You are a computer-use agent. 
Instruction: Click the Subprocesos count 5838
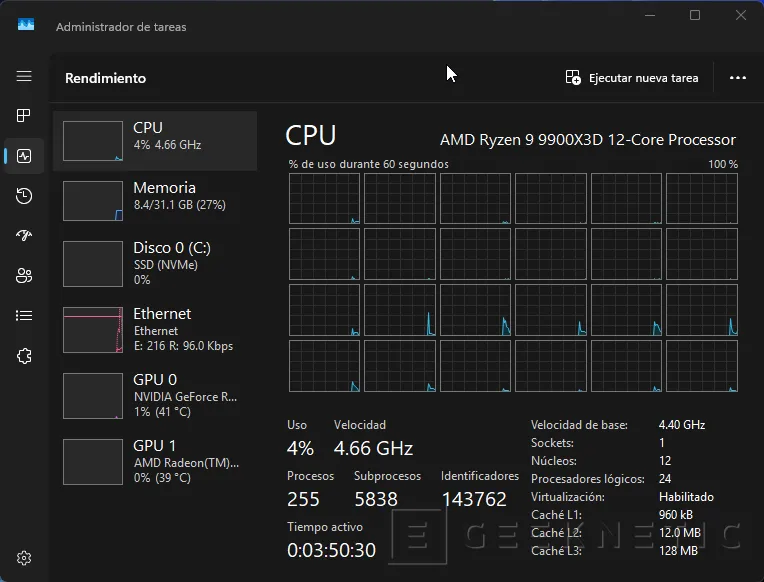[376, 499]
